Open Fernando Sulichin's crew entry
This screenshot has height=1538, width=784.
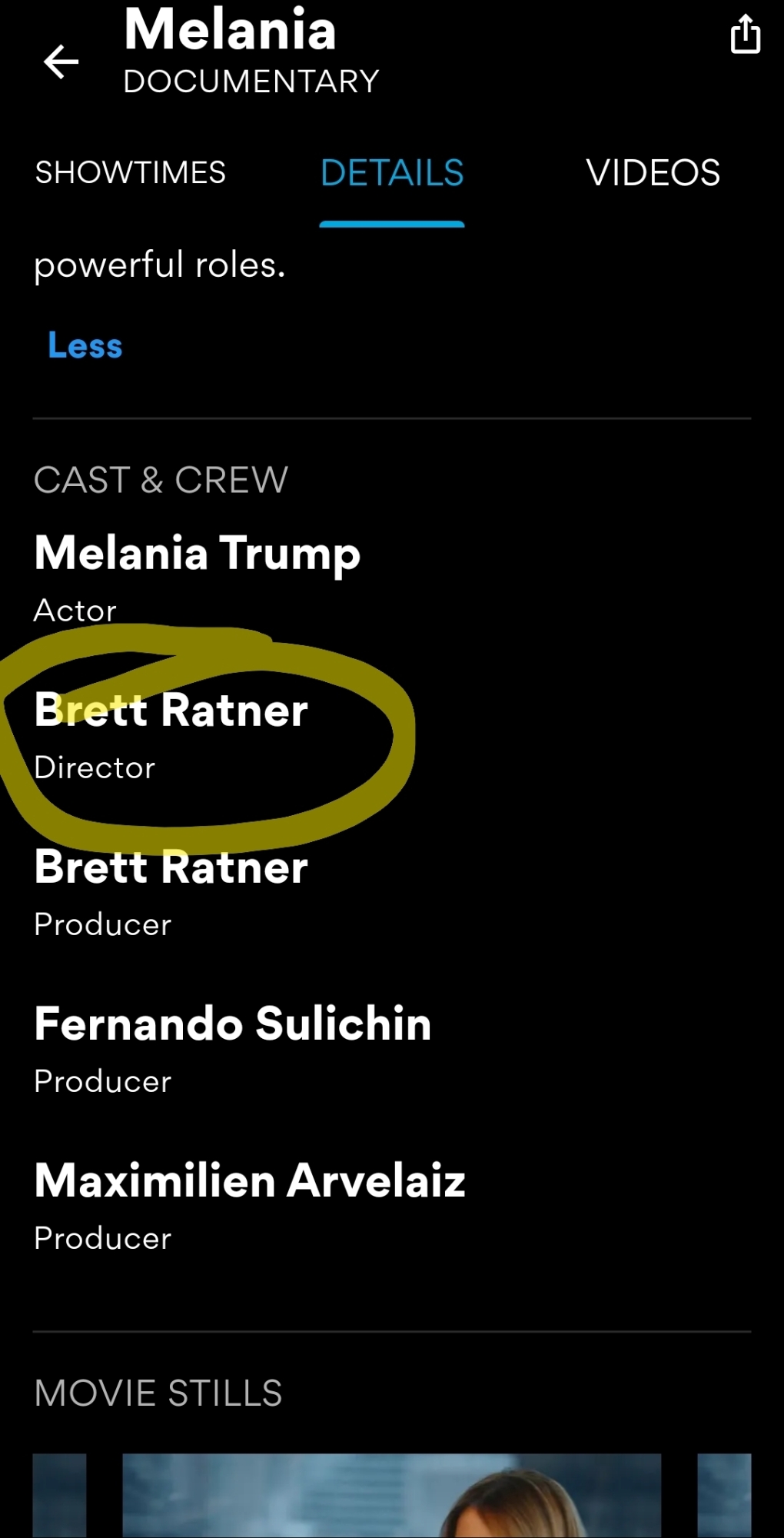(233, 1024)
